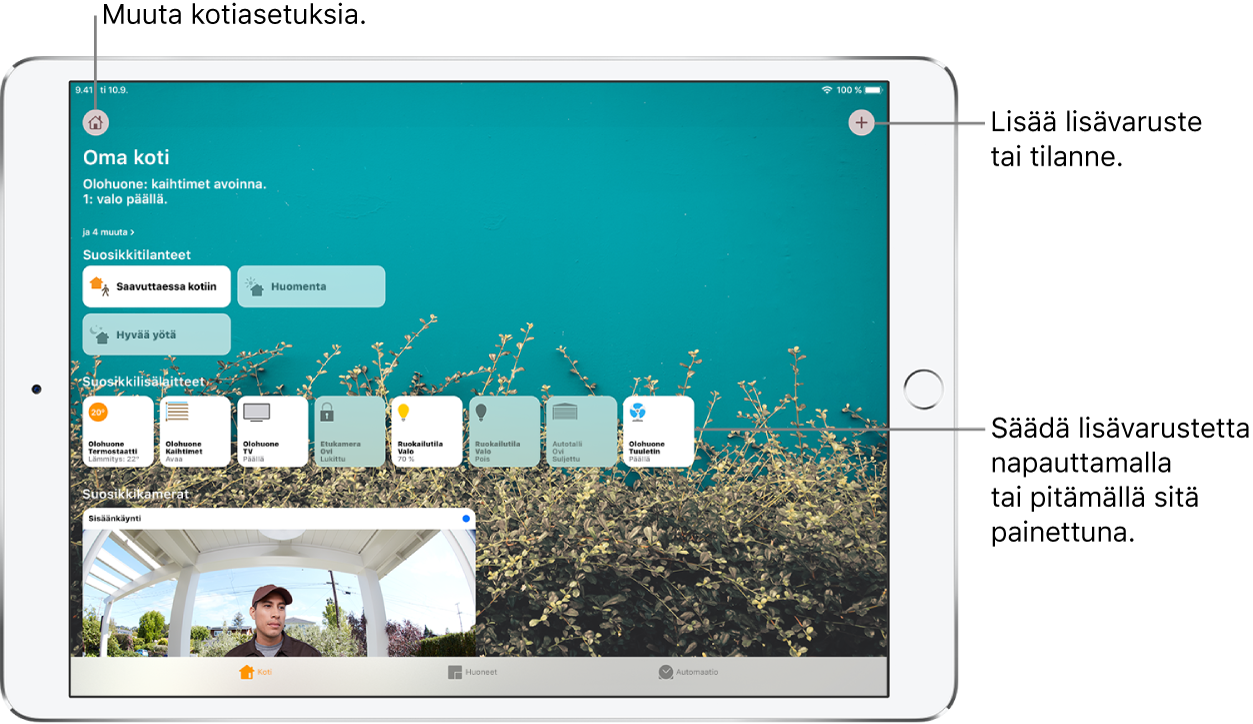Image resolution: width=1253 pixels, height=724 pixels.
Task: Click the iPad home button
Action: coord(923,389)
